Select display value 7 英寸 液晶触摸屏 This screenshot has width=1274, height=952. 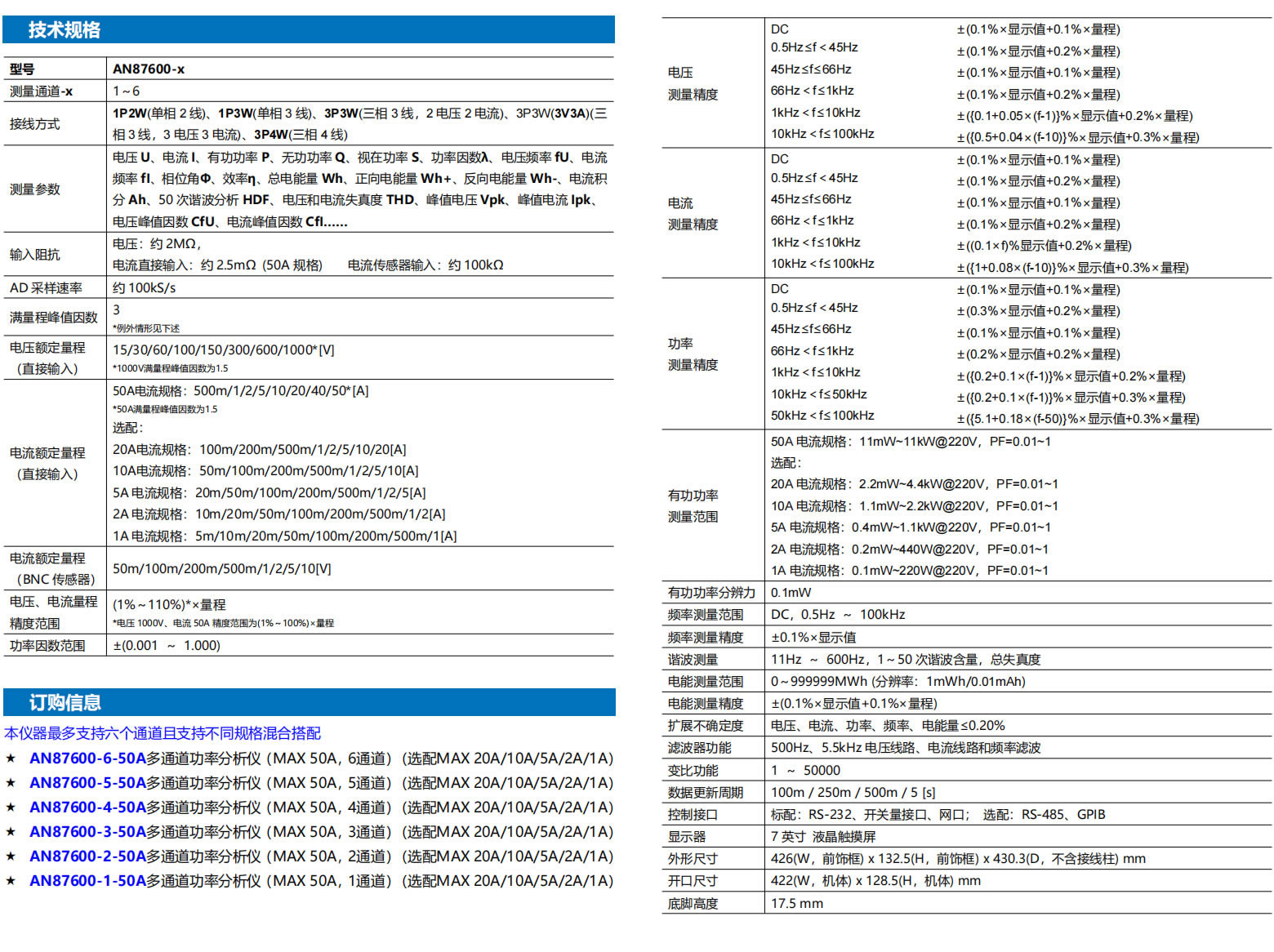click(823, 837)
